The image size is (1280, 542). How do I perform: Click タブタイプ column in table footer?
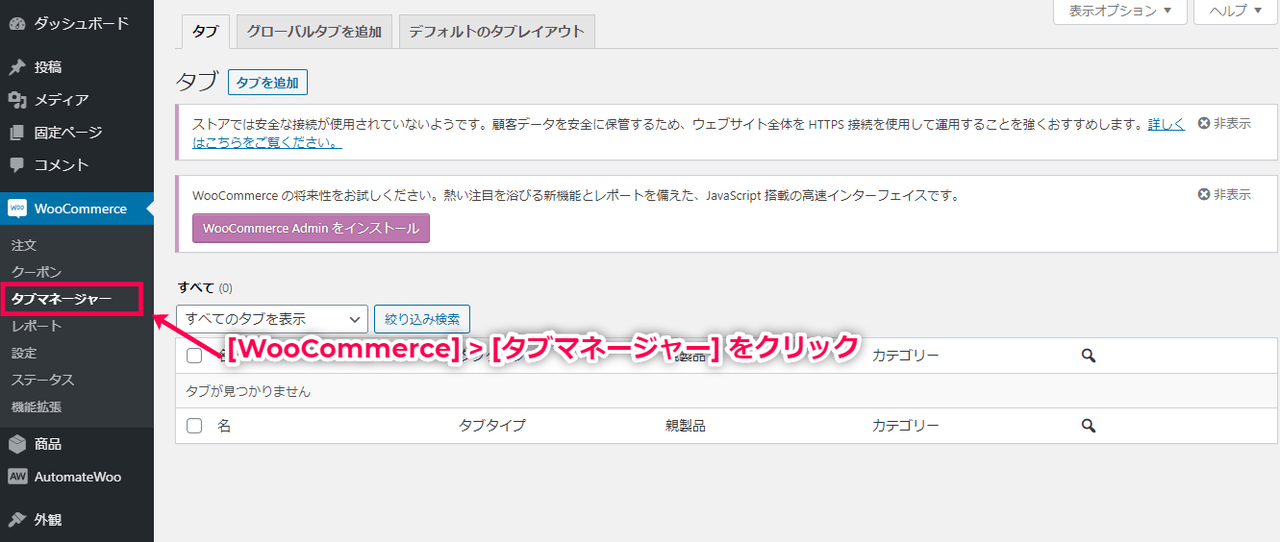click(x=492, y=425)
